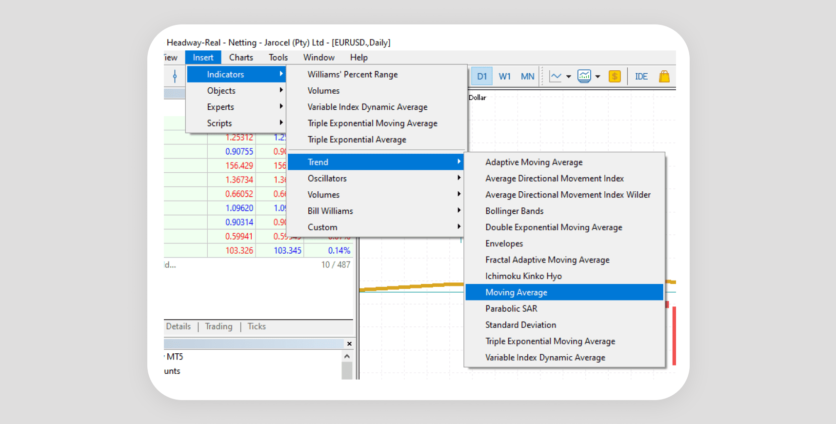Close the Navigator panel with X
The image size is (836, 424).
(348, 343)
